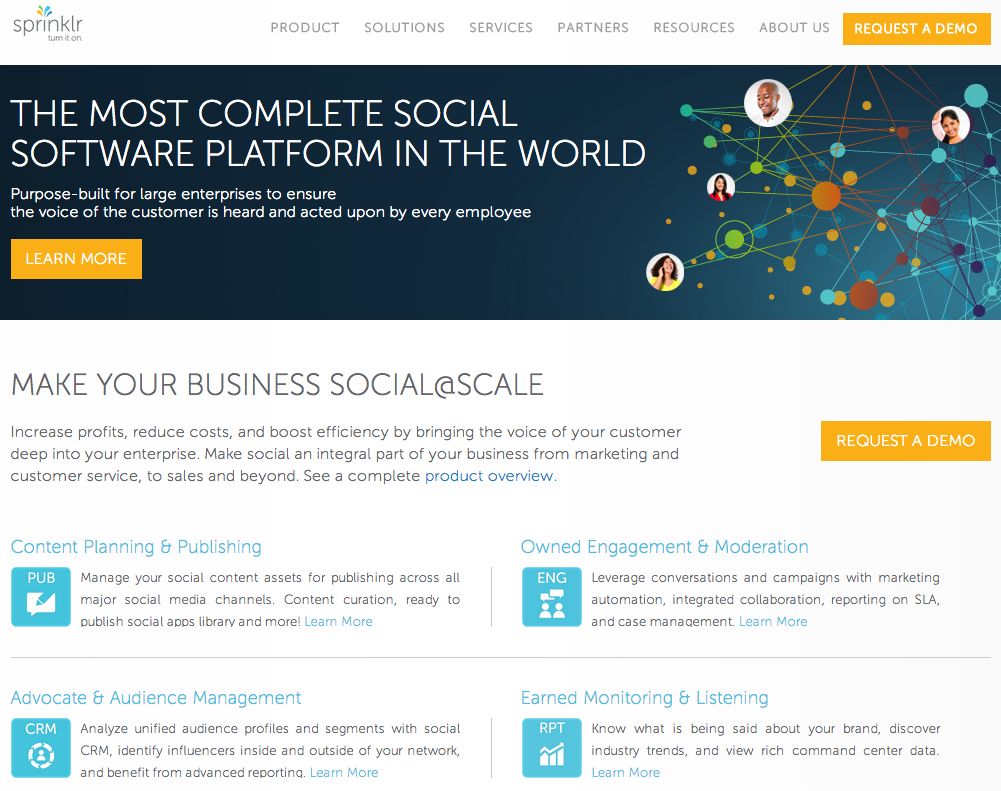The image size is (1001, 791).
Task: Click the PUB publishing icon
Action: coord(41,597)
